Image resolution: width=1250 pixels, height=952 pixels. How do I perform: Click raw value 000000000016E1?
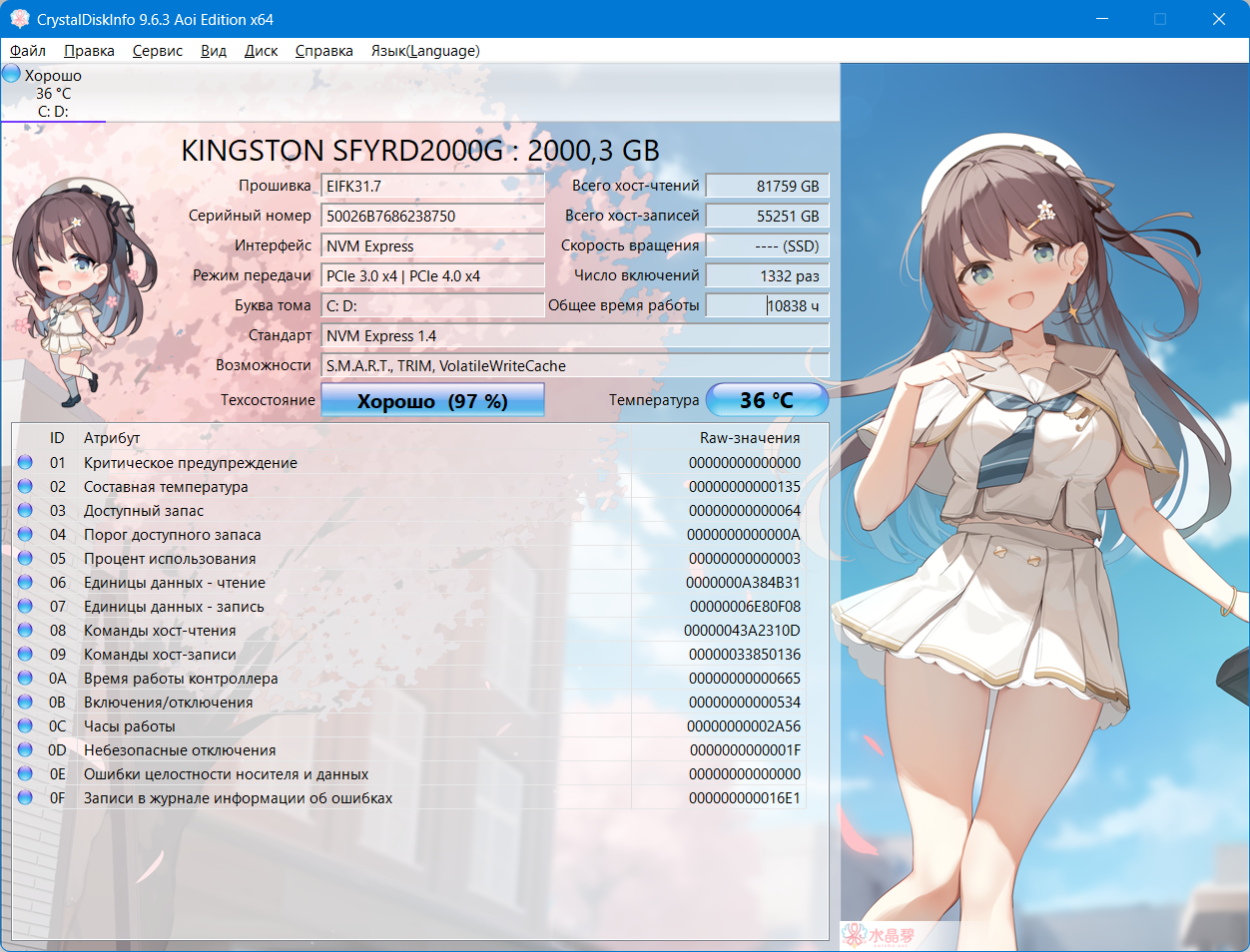pos(745,797)
